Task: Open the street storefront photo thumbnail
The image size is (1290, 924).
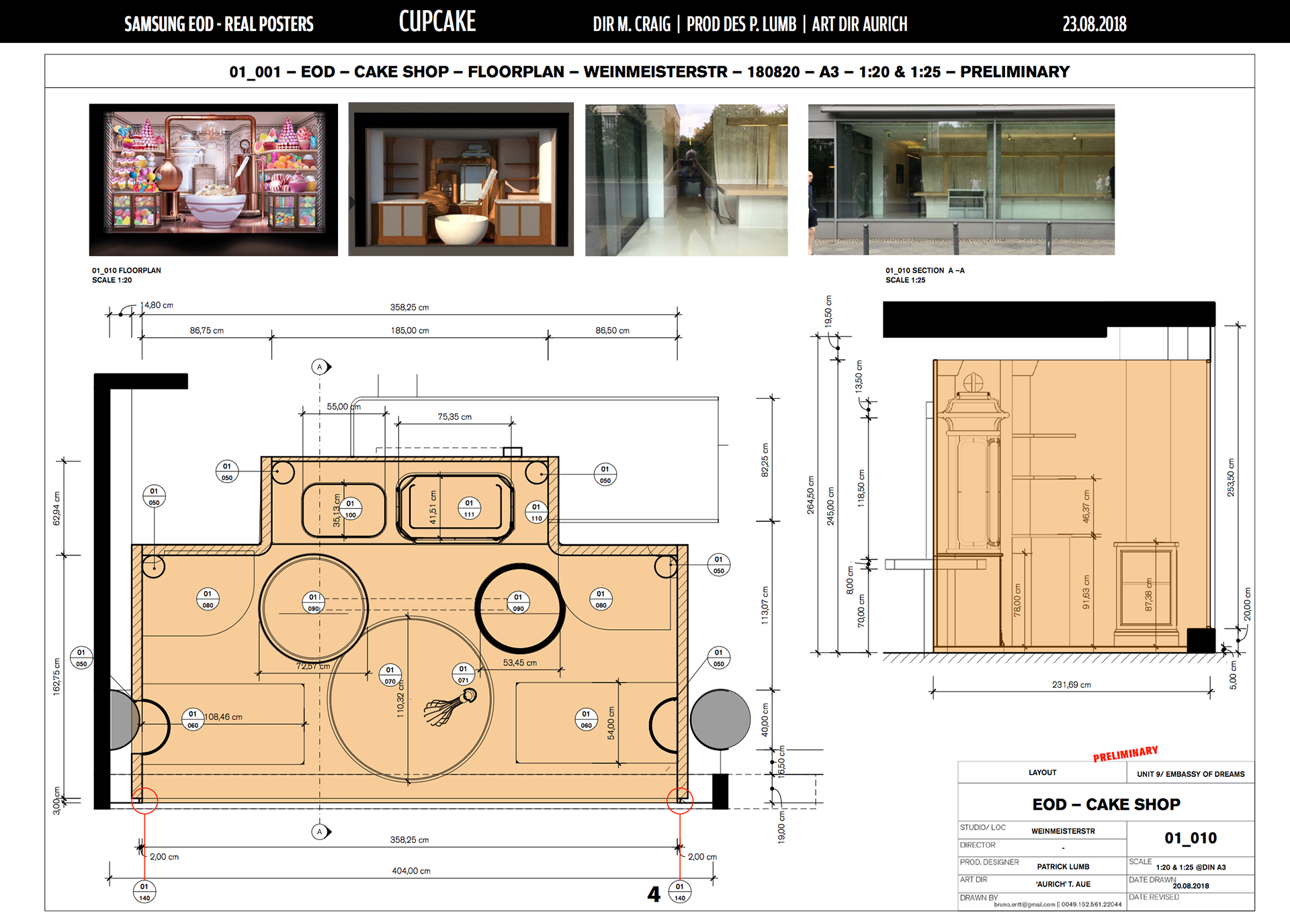Action: [961, 179]
